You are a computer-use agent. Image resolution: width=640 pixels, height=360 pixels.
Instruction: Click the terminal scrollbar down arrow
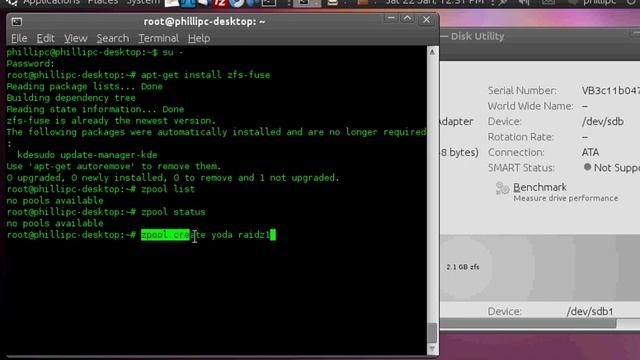432,349
